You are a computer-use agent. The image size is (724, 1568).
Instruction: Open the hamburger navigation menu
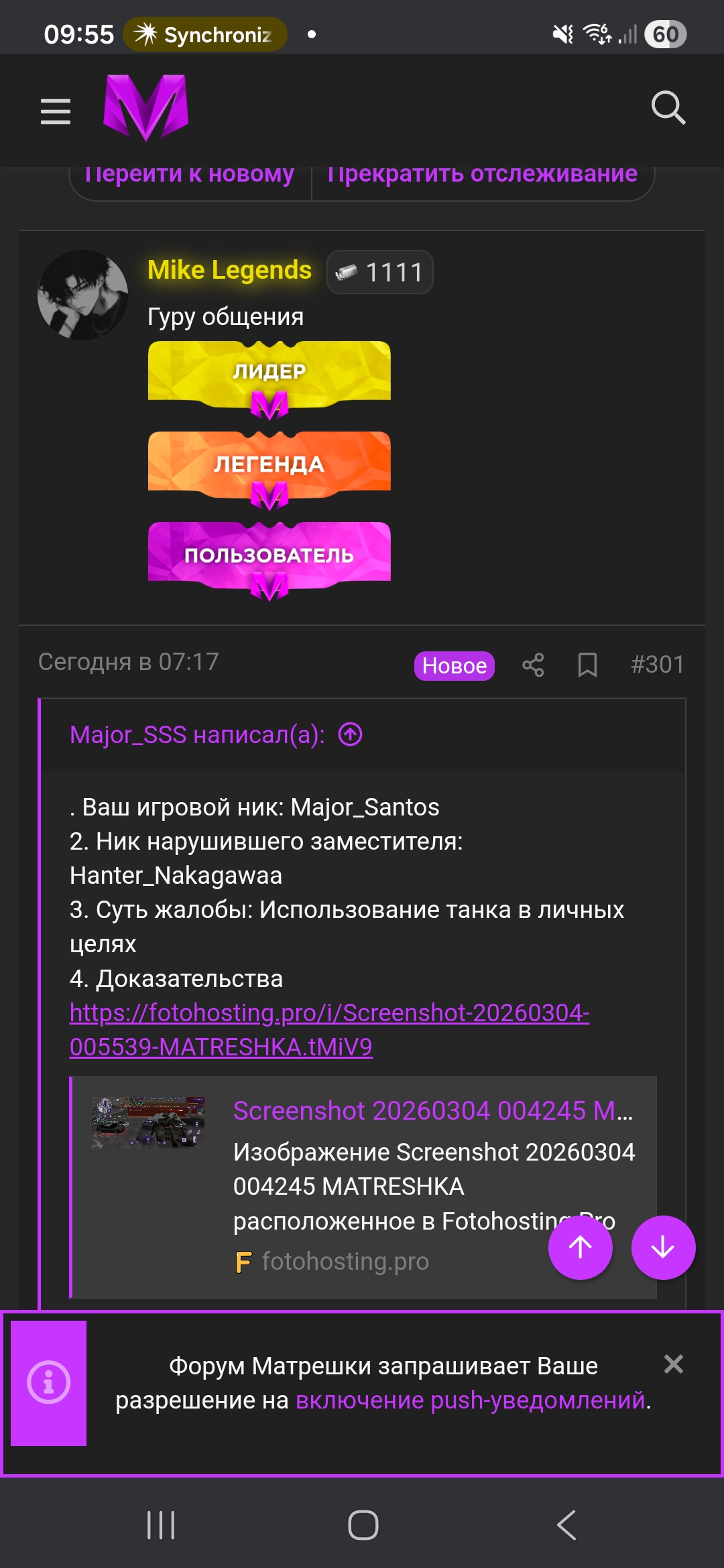[x=55, y=111]
